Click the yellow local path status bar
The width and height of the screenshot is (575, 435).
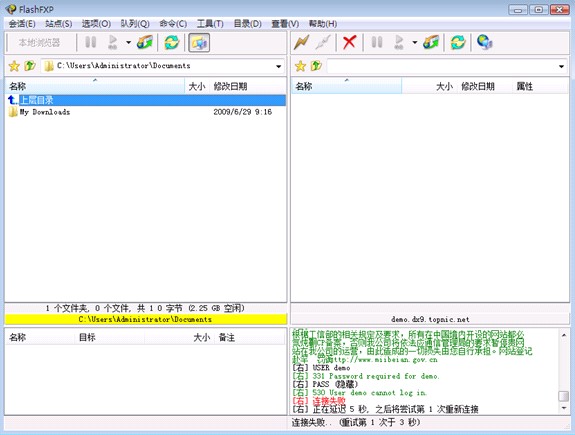(146, 319)
